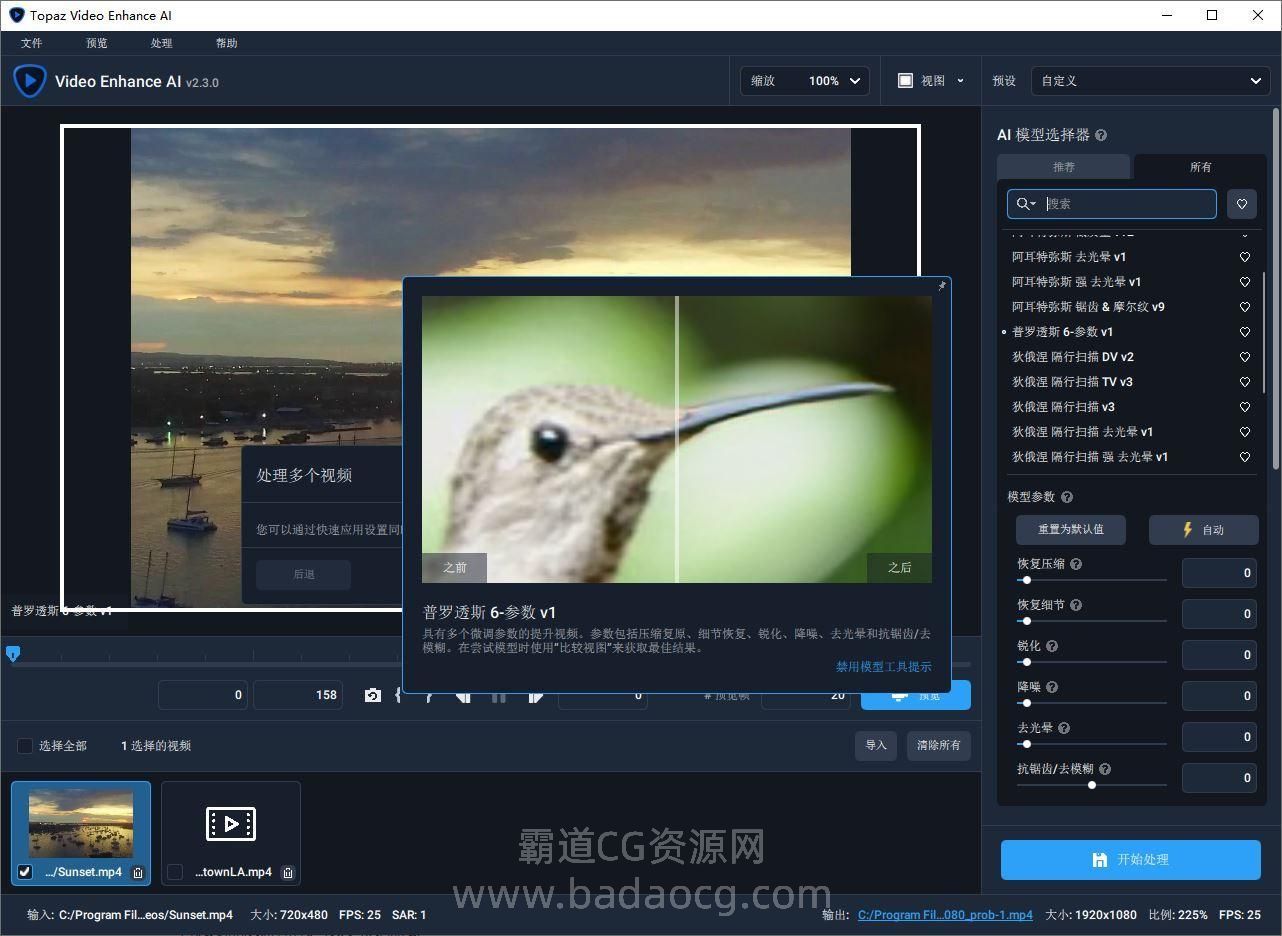Click help icon next to 模型参数
The height and width of the screenshot is (936, 1282).
click(x=1067, y=497)
